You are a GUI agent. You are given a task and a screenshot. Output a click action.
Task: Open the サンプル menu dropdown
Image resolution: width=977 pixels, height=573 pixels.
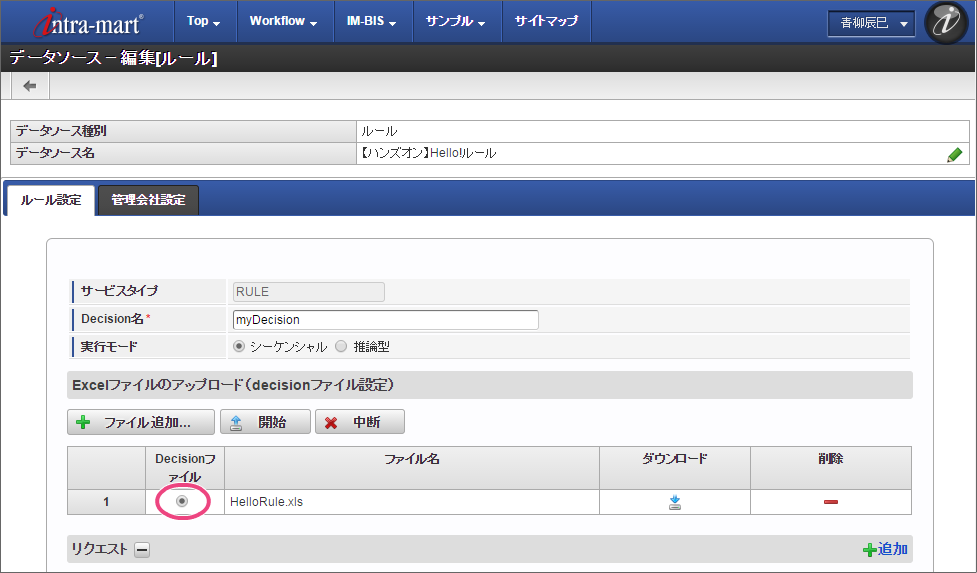pos(456,21)
